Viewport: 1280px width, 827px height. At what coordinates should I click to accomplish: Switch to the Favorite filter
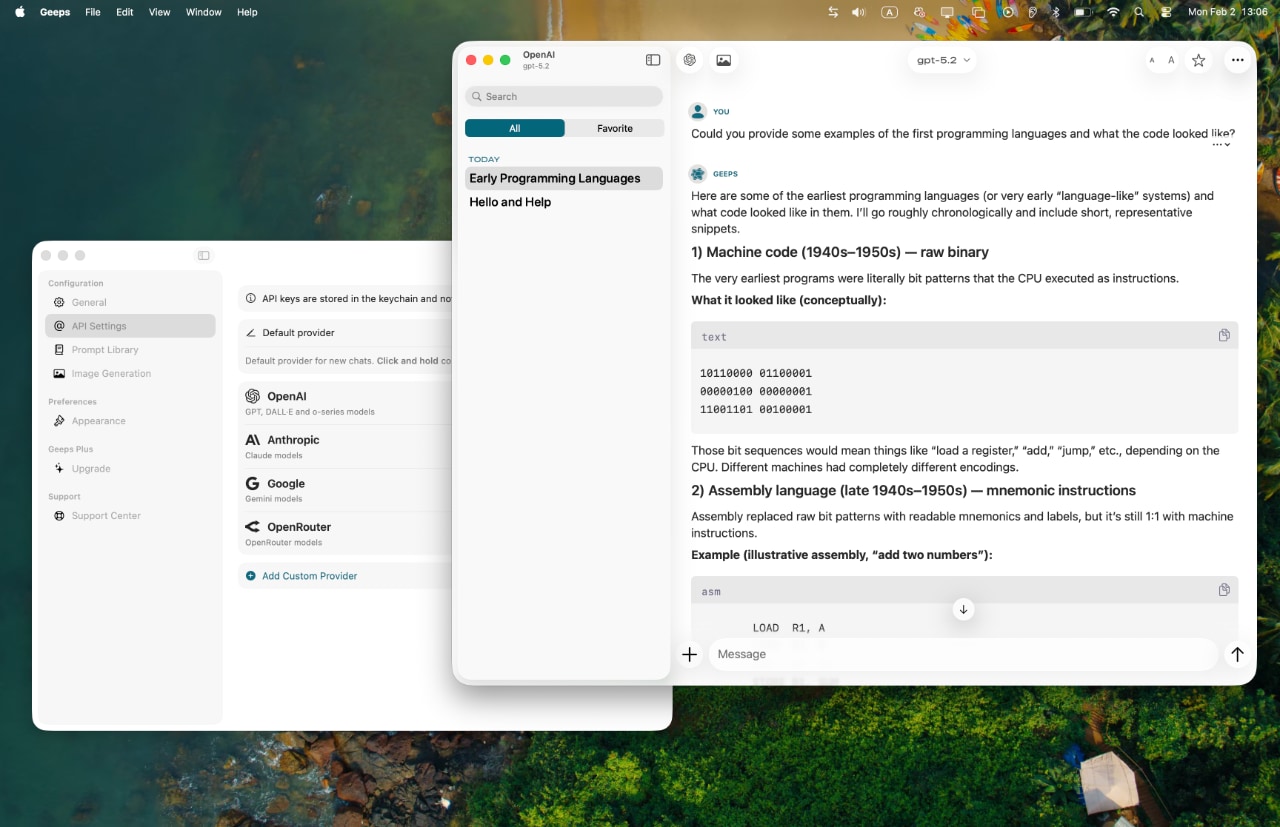(x=614, y=128)
